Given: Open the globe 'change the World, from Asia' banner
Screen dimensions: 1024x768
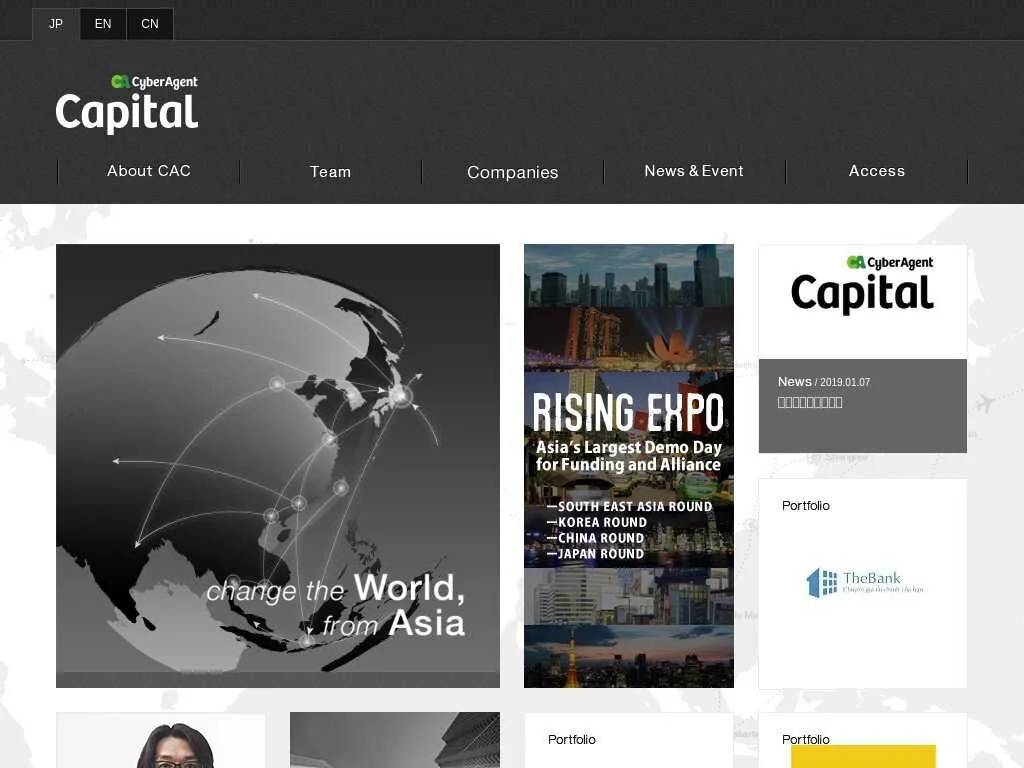Looking at the screenshot, I should pos(278,466).
